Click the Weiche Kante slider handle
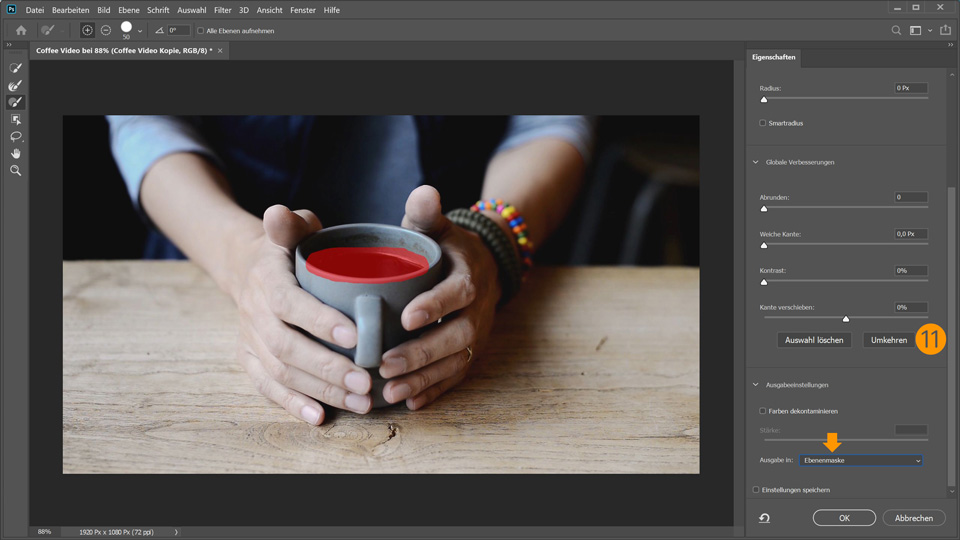 coord(763,246)
